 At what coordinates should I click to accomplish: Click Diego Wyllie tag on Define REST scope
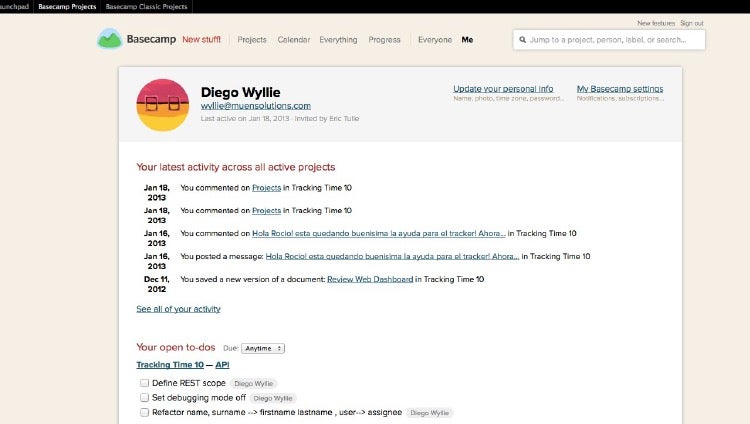[x=254, y=383]
